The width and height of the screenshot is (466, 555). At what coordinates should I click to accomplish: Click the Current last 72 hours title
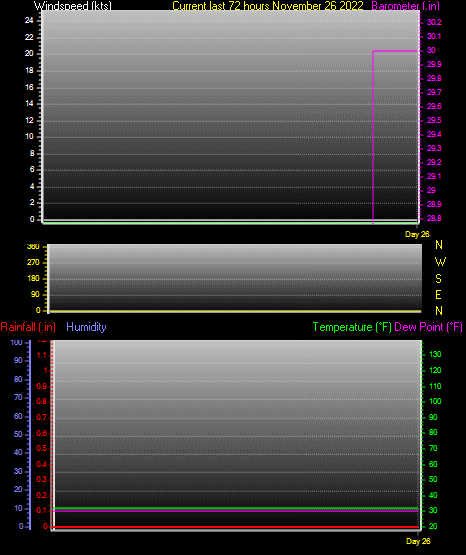coord(268,5)
